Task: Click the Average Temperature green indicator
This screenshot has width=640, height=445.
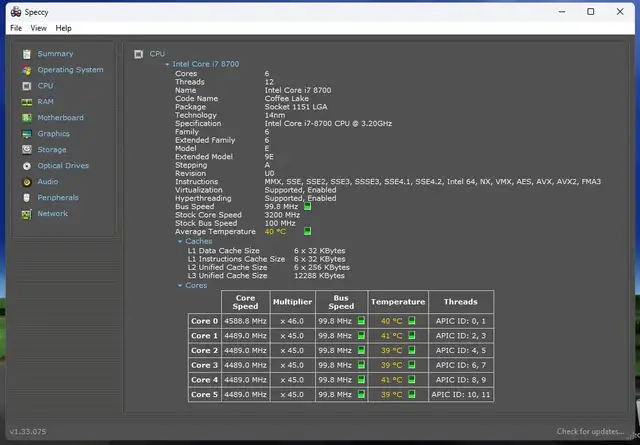Action: (308, 231)
